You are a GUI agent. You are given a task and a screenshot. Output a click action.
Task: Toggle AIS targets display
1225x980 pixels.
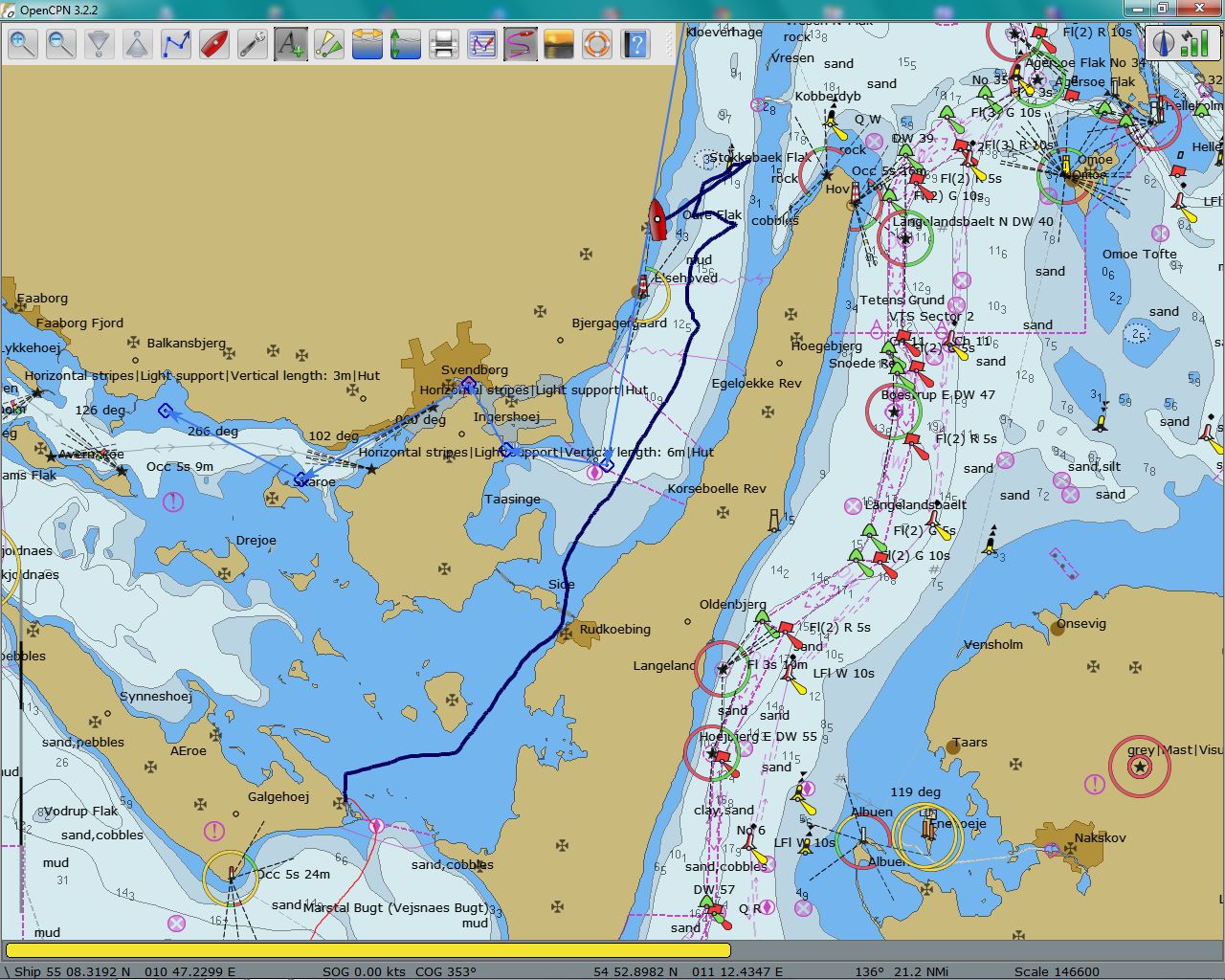pos(329,44)
